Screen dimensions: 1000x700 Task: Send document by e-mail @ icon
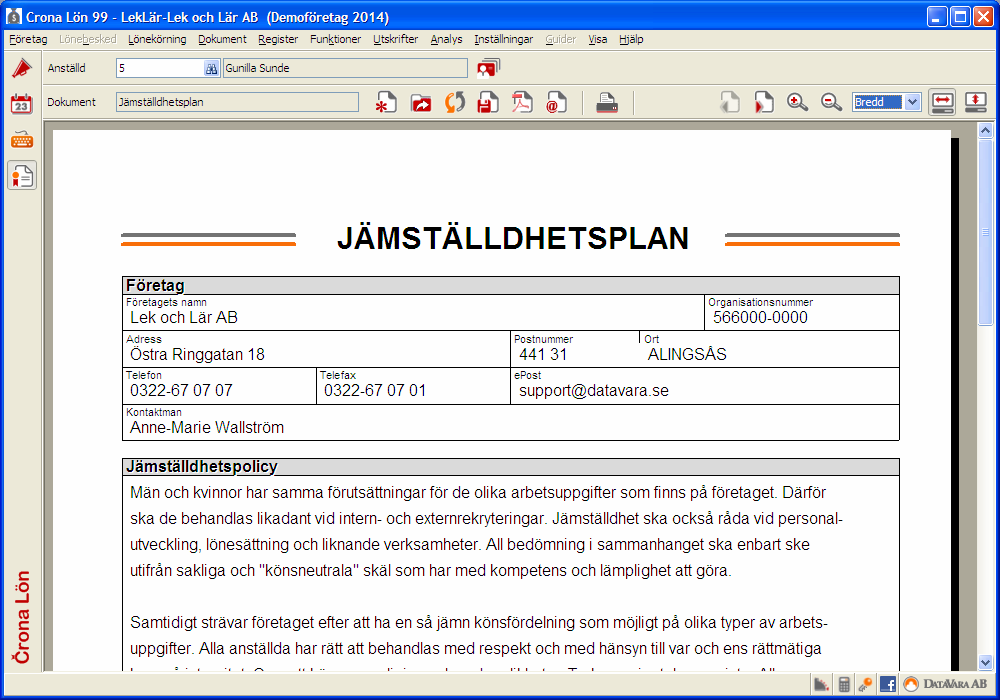coord(556,102)
